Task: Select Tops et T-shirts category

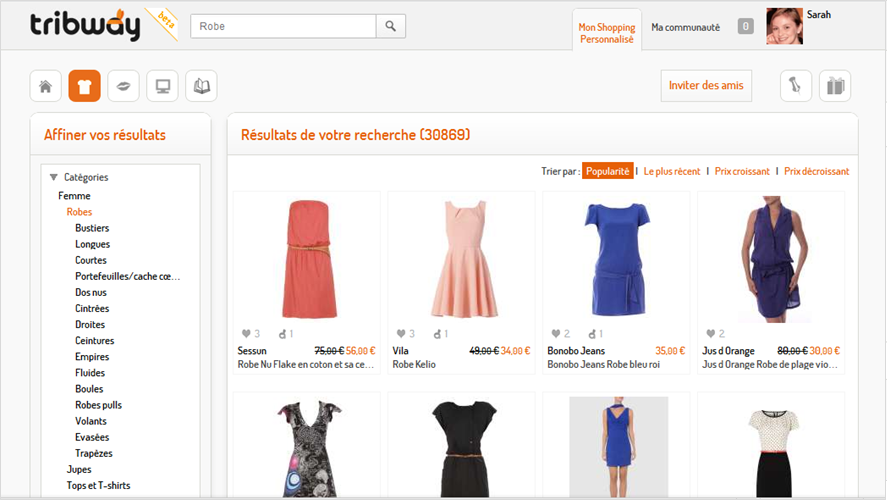Action: point(98,485)
